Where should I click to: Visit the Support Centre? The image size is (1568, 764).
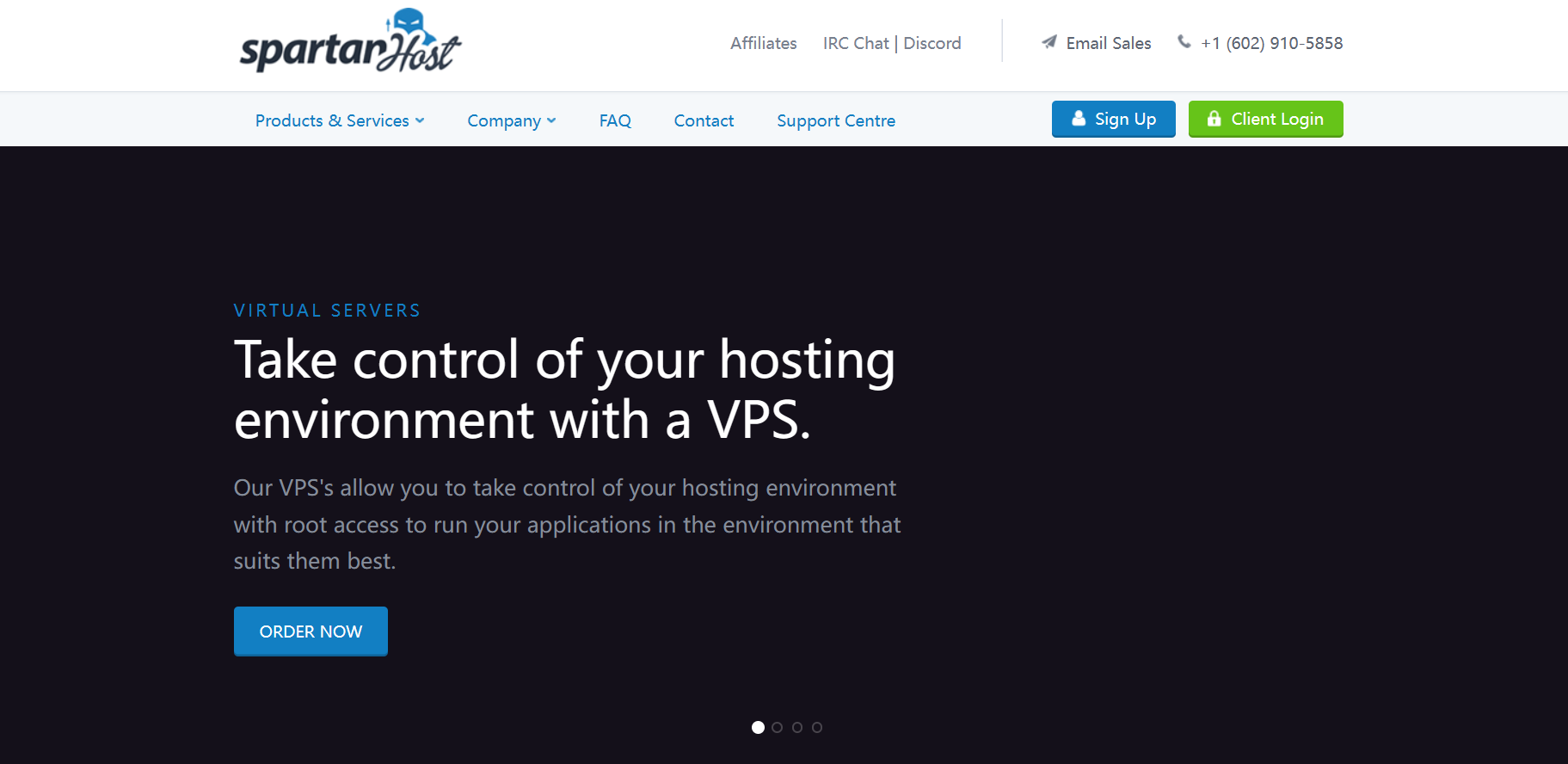click(835, 120)
